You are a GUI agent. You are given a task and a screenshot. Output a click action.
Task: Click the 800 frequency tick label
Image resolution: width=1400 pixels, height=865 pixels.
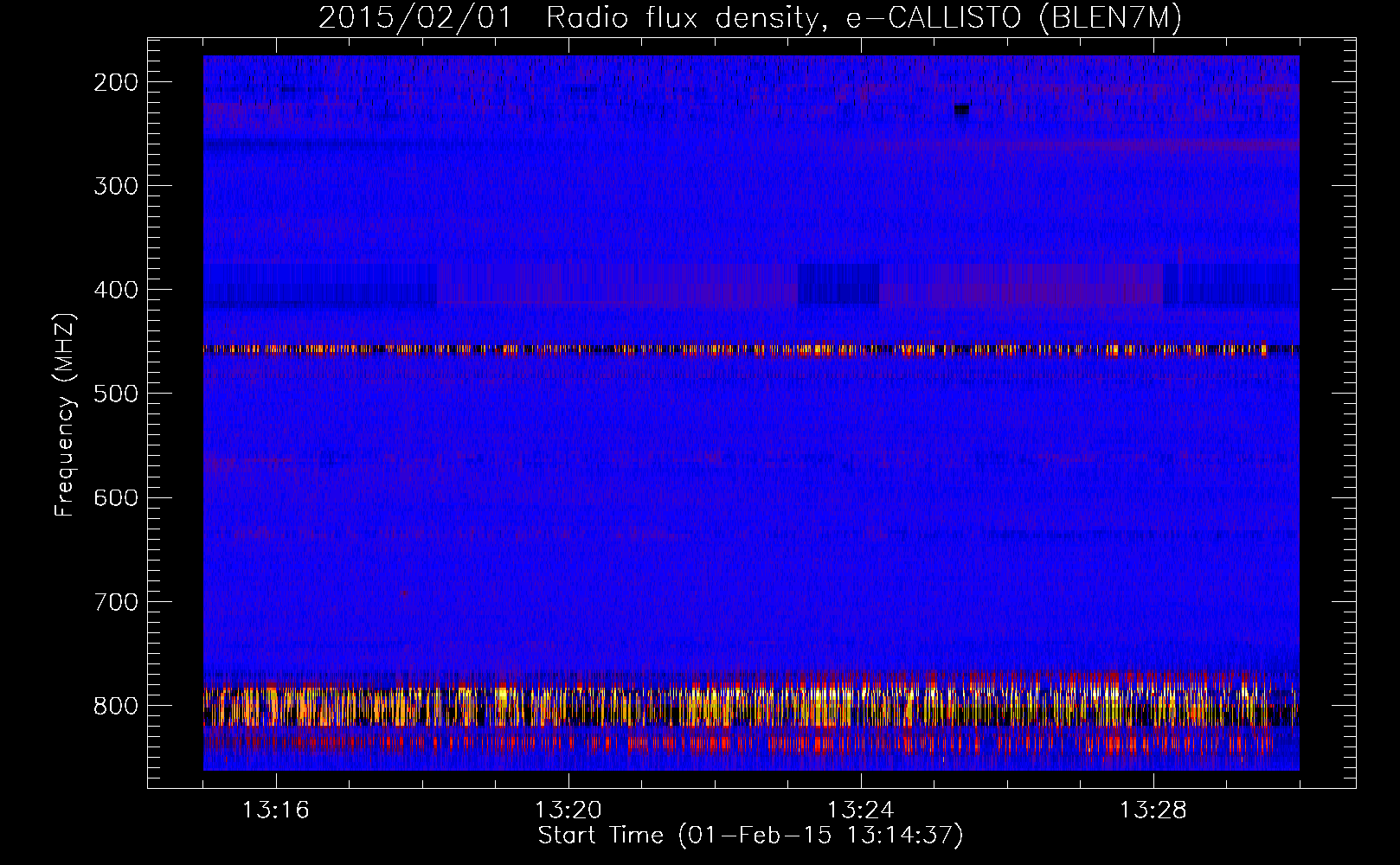pyautogui.click(x=116, y=705)
